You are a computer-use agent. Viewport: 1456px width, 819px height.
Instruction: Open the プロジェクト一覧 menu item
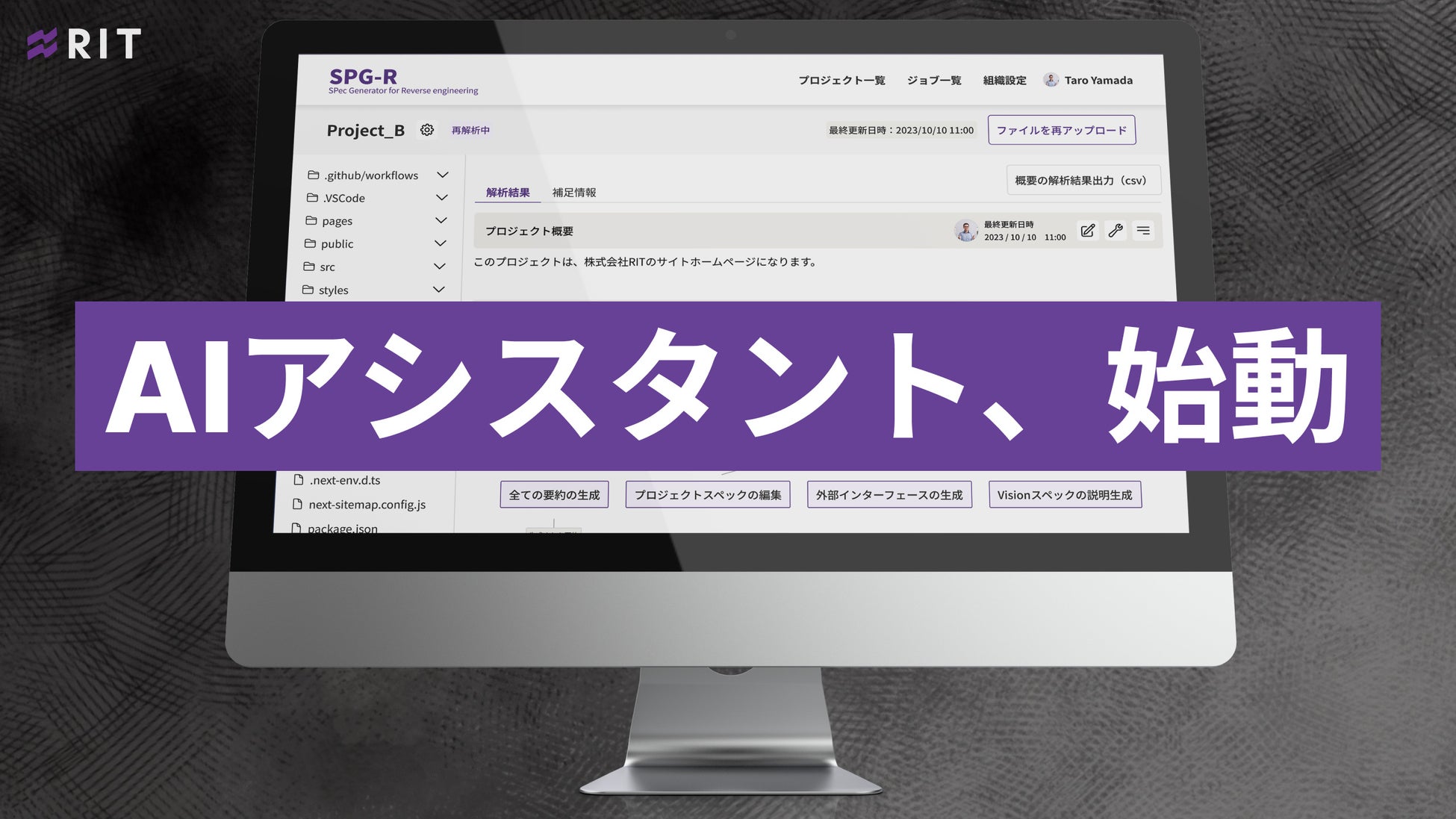[x=841, y=81]
